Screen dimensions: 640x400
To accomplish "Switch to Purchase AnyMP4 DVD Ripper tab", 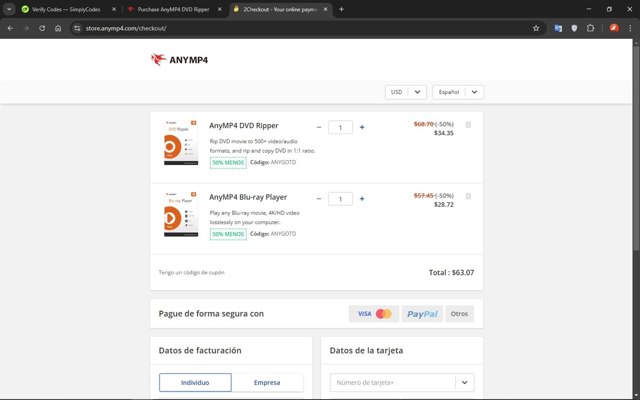I will 173,9.
